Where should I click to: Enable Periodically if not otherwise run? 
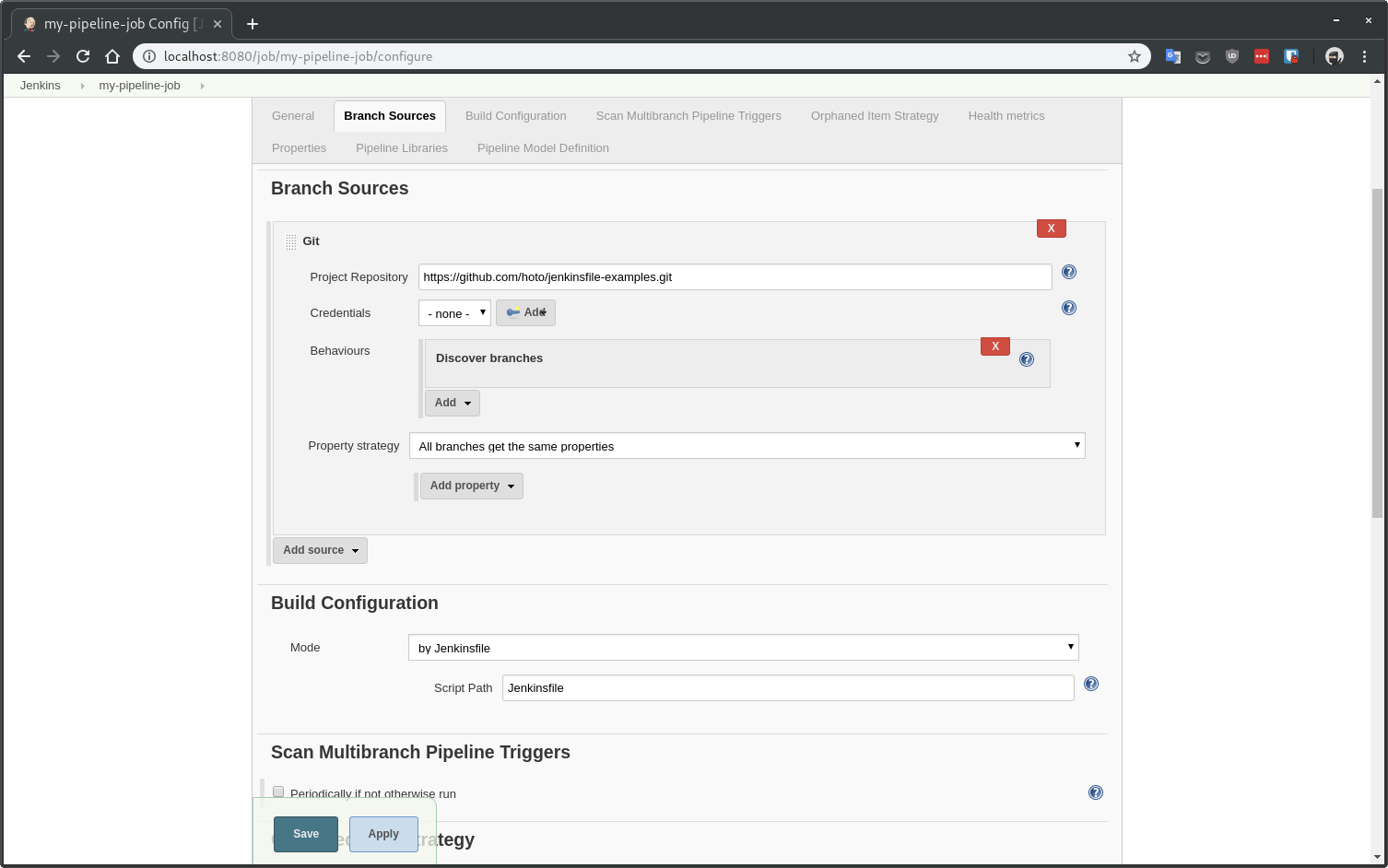coord(278,792)
